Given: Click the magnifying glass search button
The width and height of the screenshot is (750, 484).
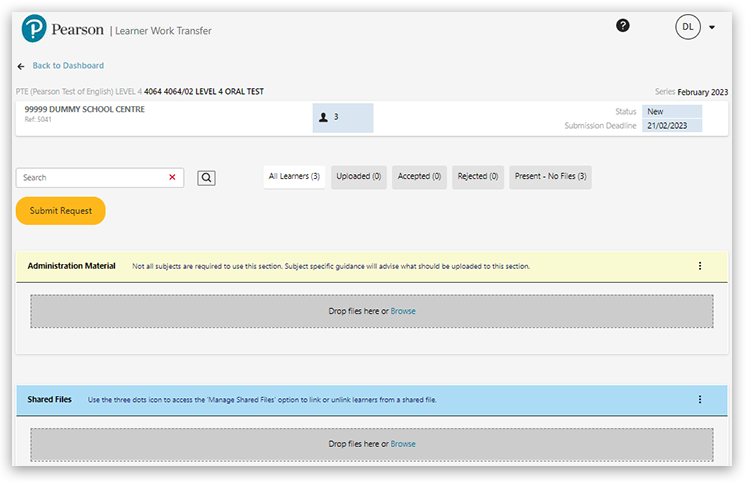Looking at the screenshot, I should click(x=206, y=178).
